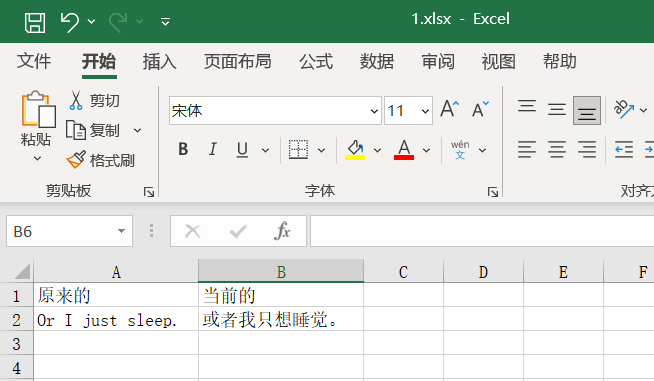This screenshot has width=654, height=381.
Task: Open the 剪贴板 dialog launcher
Action: tap(149, 192)
